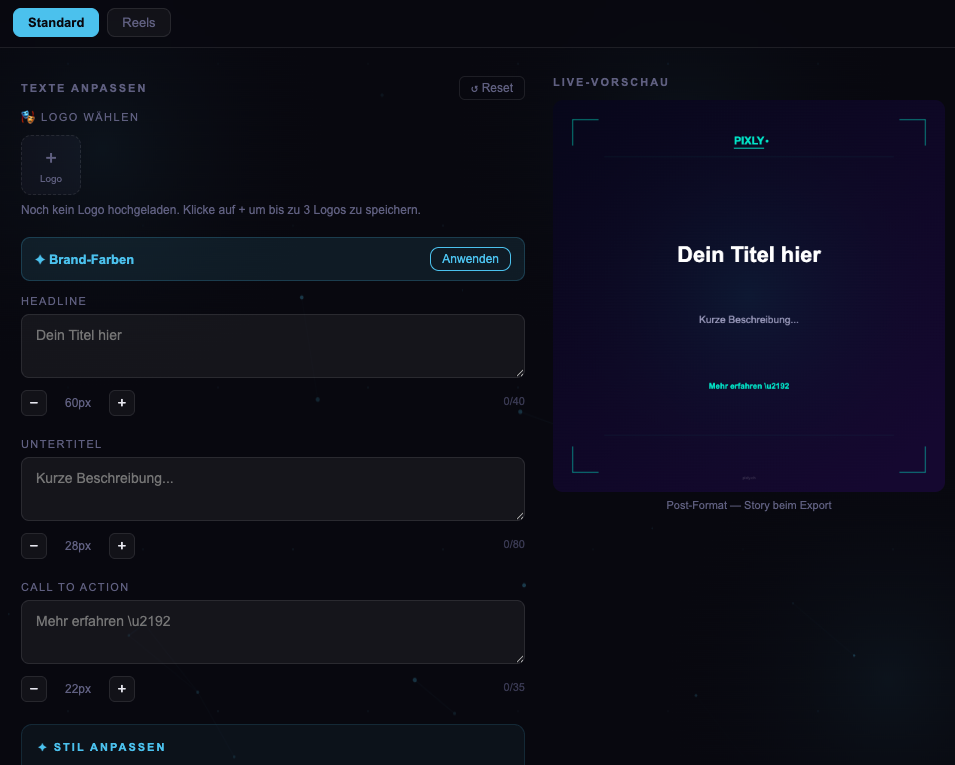This screenshot has height=765, width=955.
Task: Click the 'Noch kein Logo hochgeladen' hint text
Action: (x=220, y=210)
